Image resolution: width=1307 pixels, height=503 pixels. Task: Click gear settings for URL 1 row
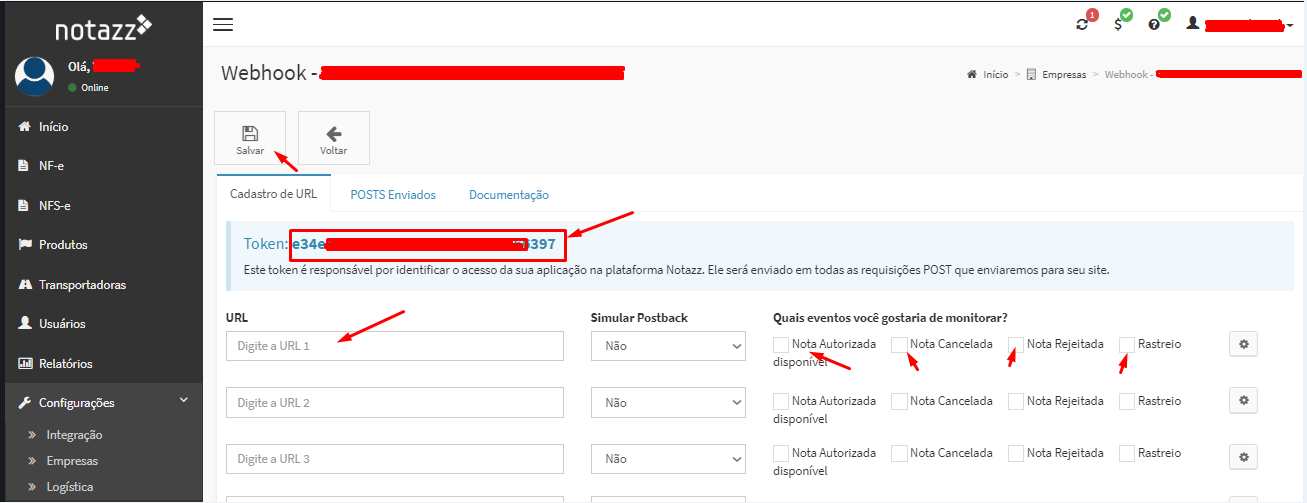1243,344
